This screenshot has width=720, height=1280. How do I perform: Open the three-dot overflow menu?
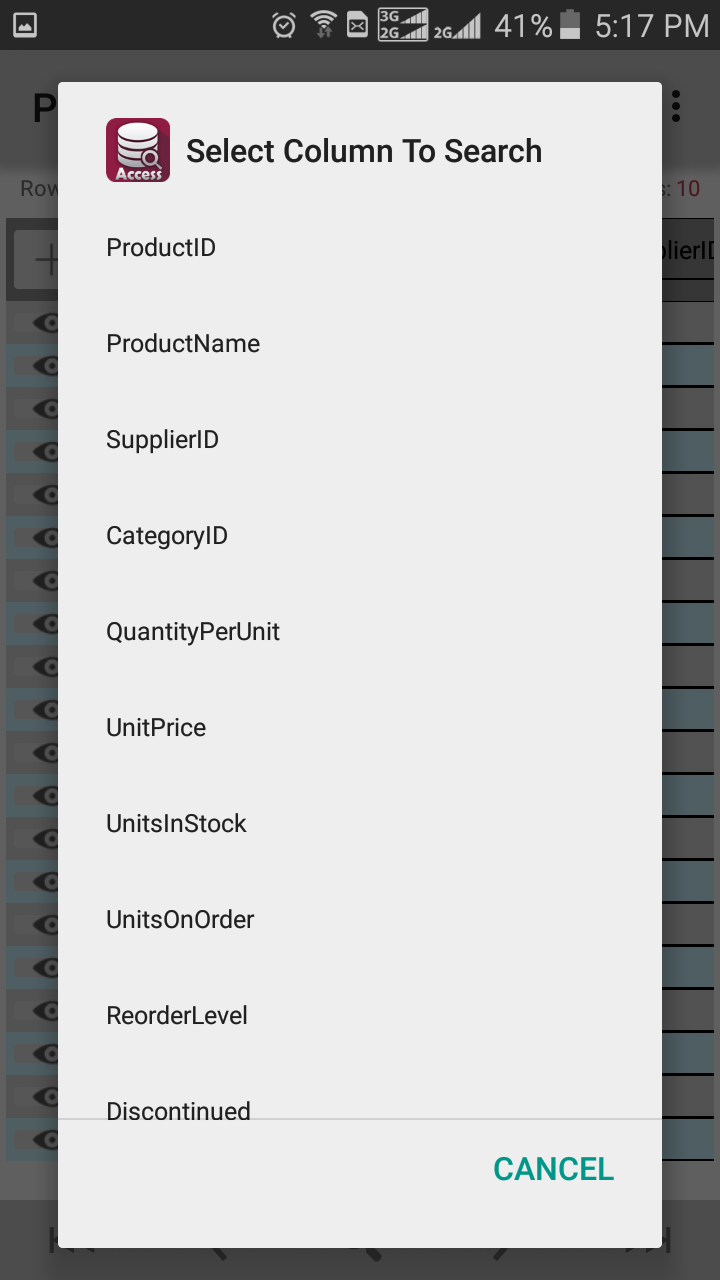coord(677,106)
